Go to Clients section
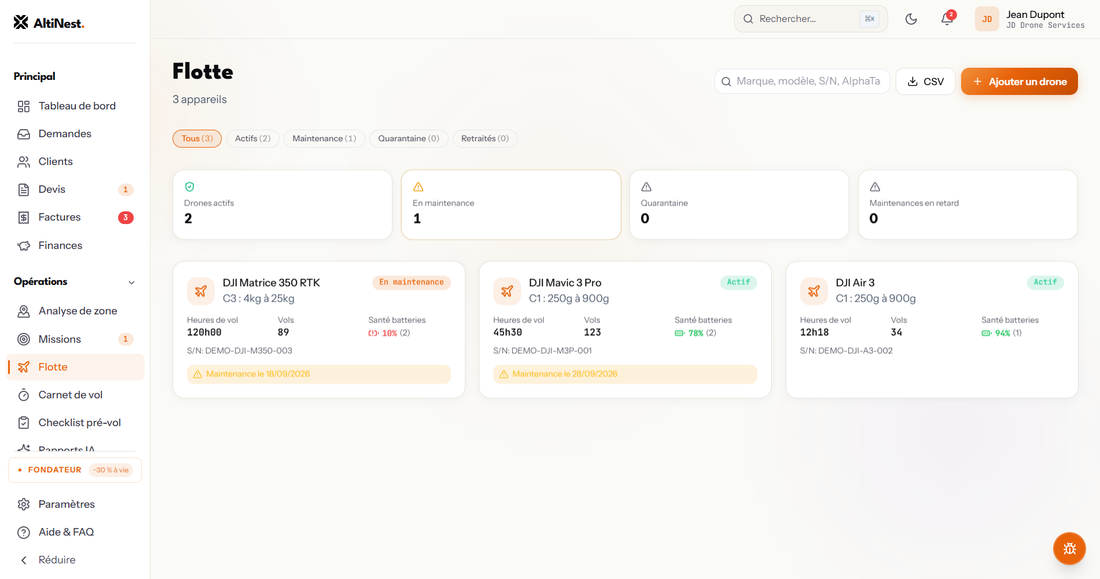 tap(76, 161)
